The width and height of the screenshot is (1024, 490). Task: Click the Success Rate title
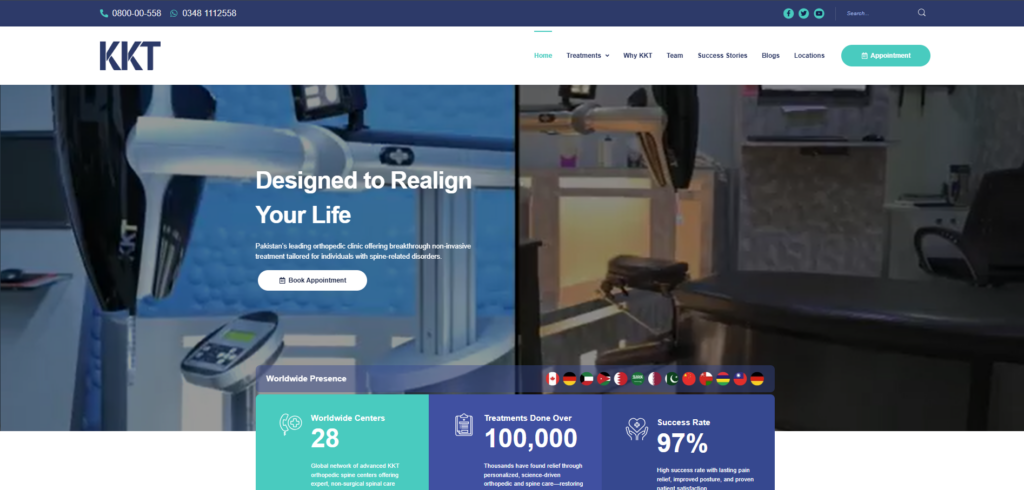(x=684, y=423)
